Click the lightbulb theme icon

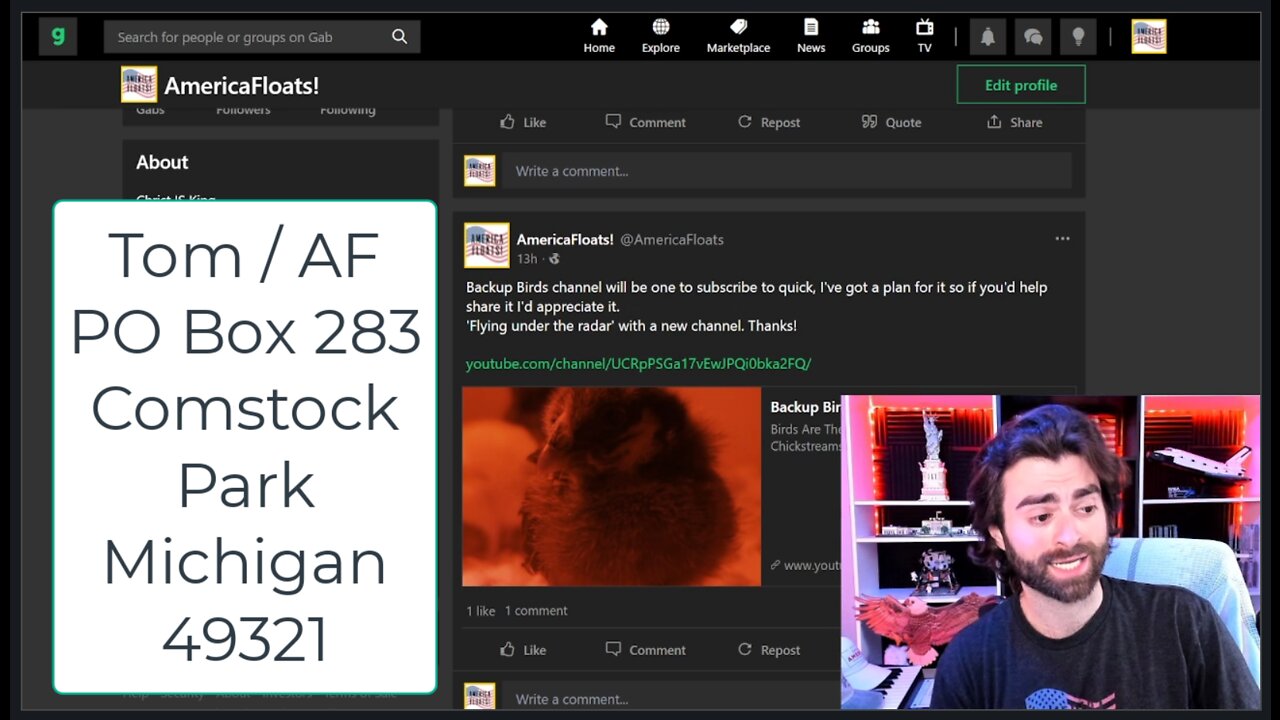tap(1078, 37)
